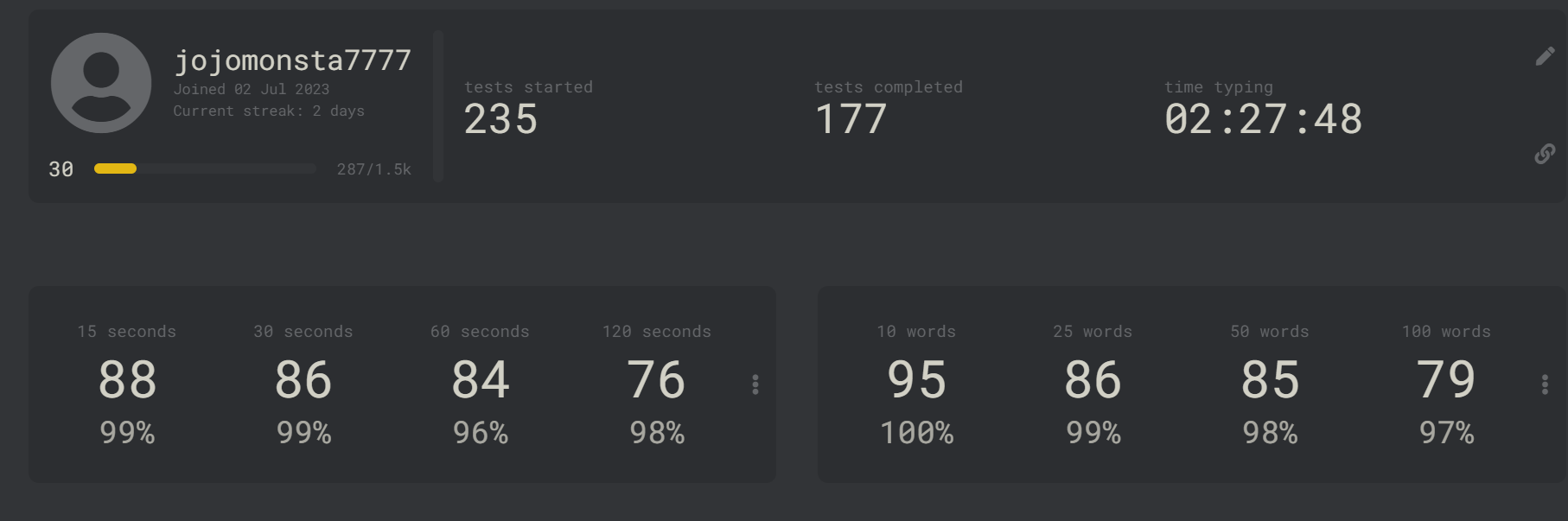This screenshot has height=521, width=1568.
Task: Click the default user avatar image
Action: pyautogui.click(x=101, y=83)
